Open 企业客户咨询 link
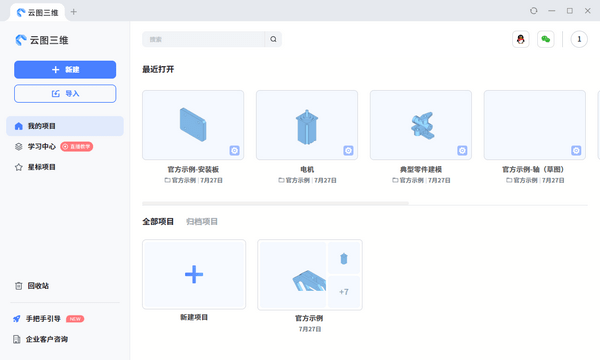Image resolution: width=600 pixels, height=360 pixels. (x=47, y=339)
